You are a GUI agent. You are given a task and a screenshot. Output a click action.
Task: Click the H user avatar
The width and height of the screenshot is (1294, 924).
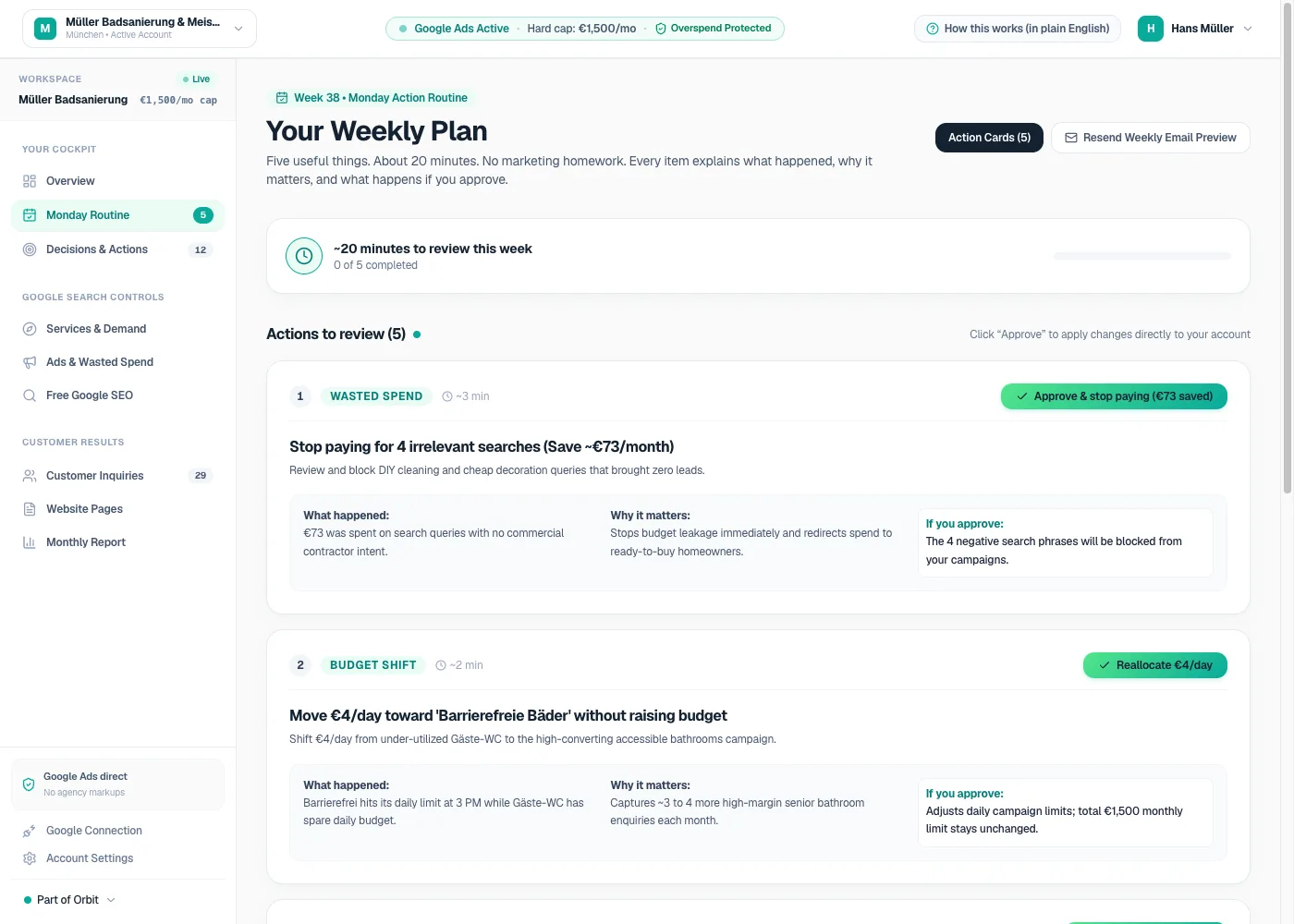click(x=1151, y=29)
